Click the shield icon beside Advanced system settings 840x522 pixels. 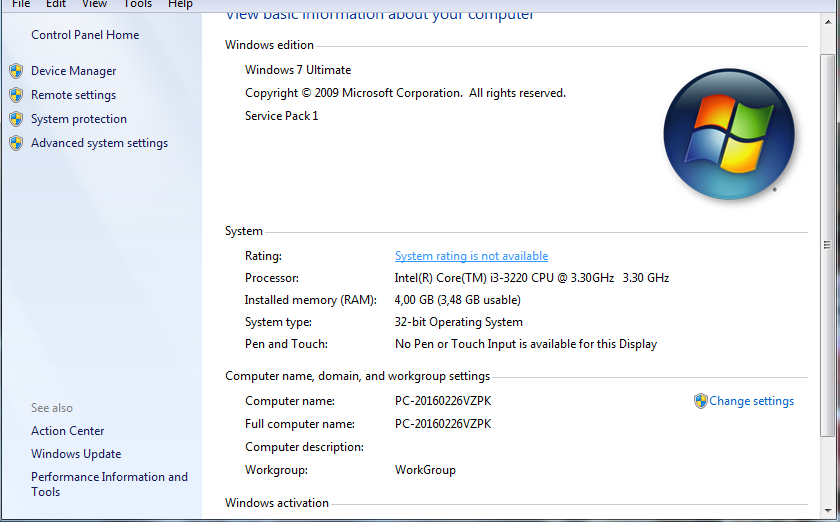(x=16, y=143)
